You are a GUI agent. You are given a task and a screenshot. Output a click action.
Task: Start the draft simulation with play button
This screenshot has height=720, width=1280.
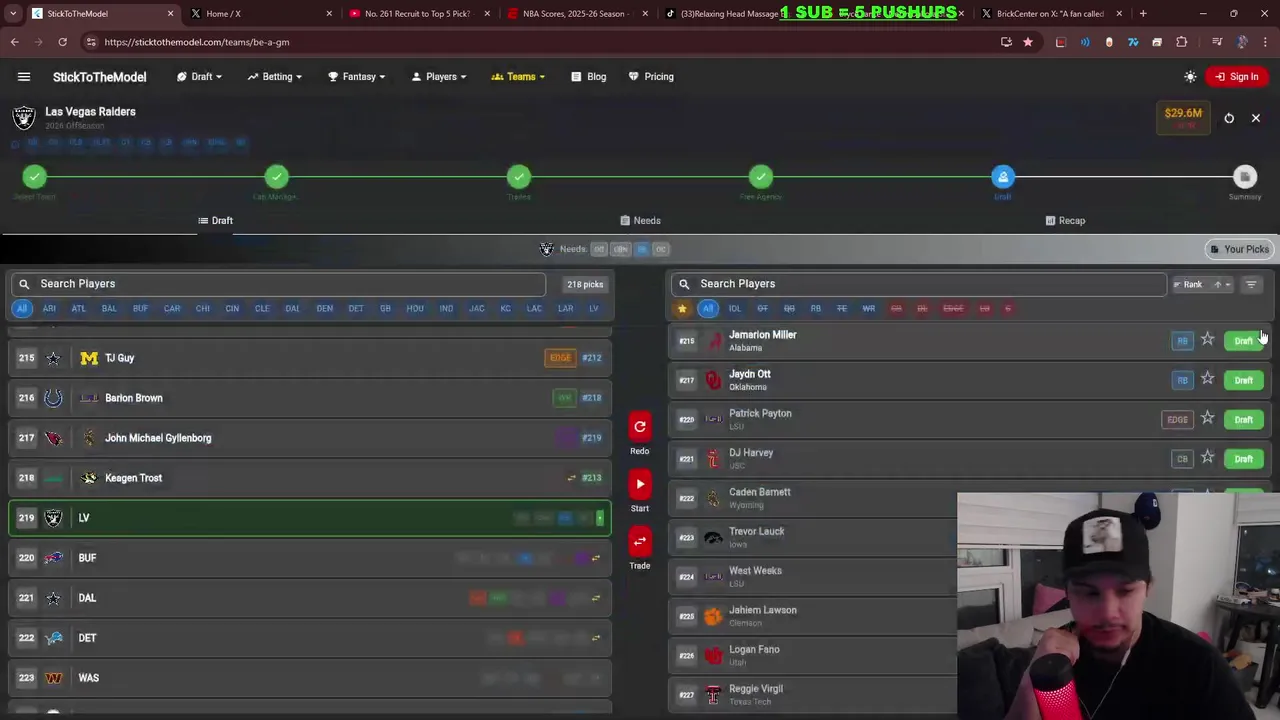pyautogui.click(x=640, y=485)
